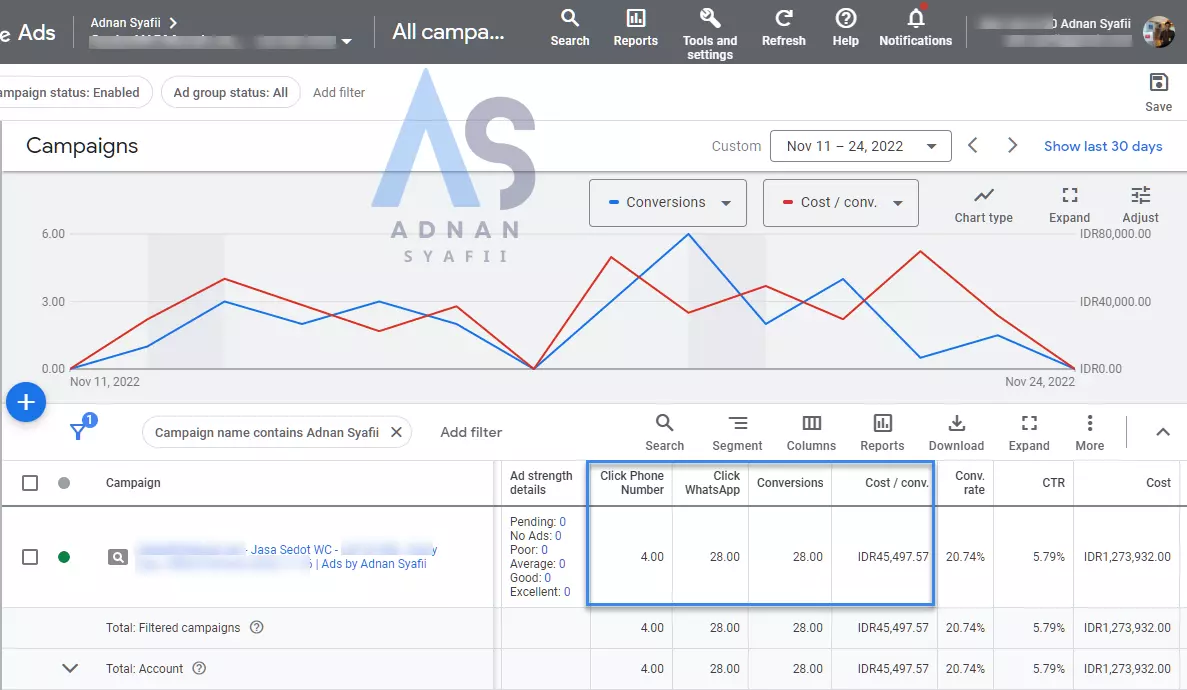1187x690 pixels.
Task: Click the Campaign status: Enabled filter chip
Action: 72,92
